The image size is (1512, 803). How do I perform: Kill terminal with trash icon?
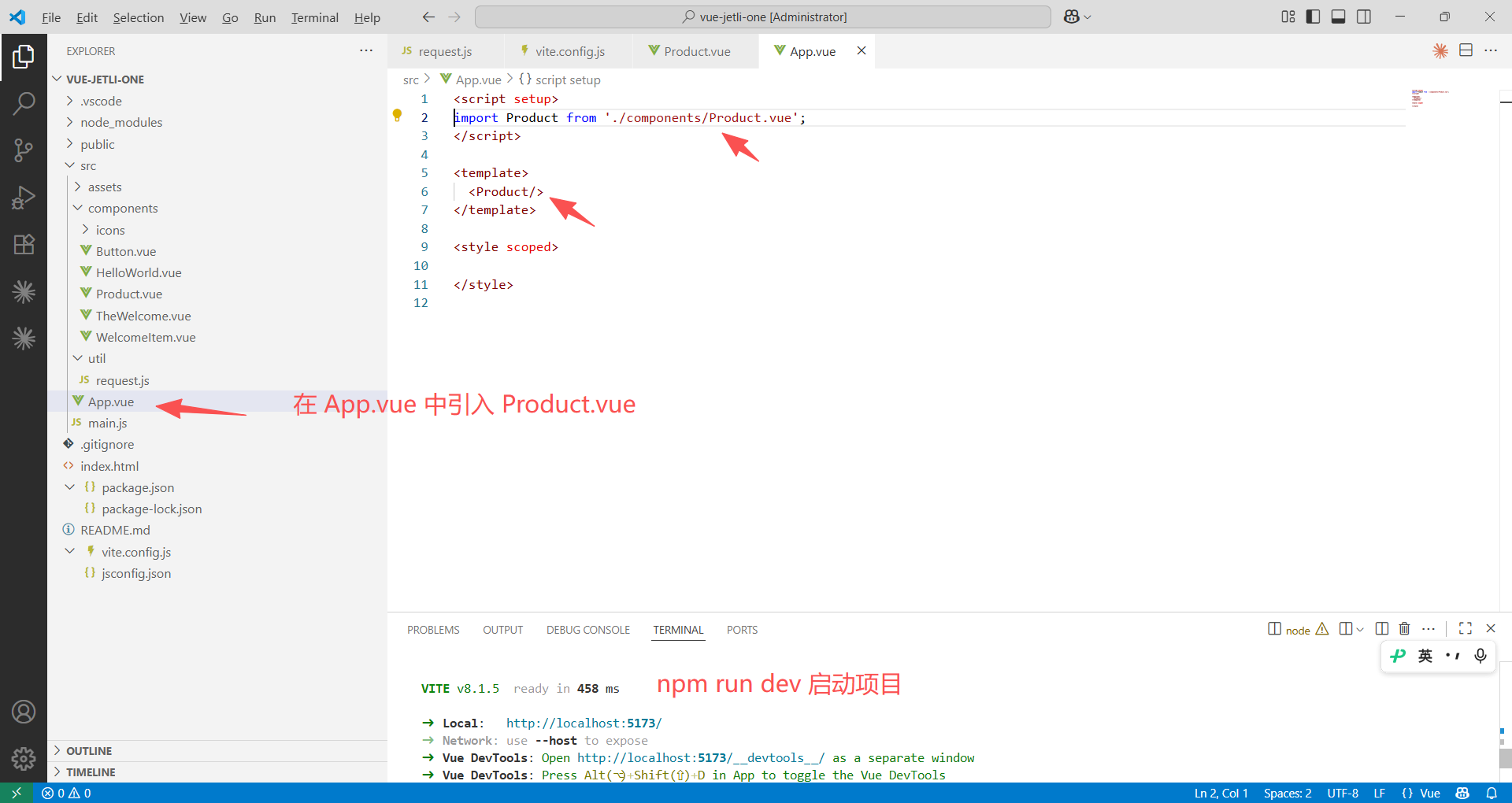[x=1404, y=628]
